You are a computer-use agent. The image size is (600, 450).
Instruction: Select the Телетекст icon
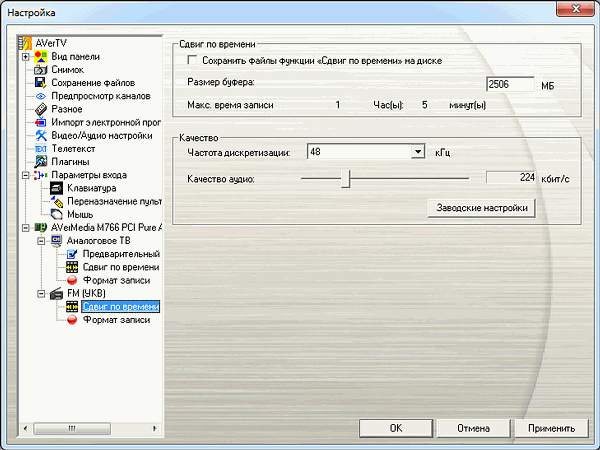tap(41, 148)
